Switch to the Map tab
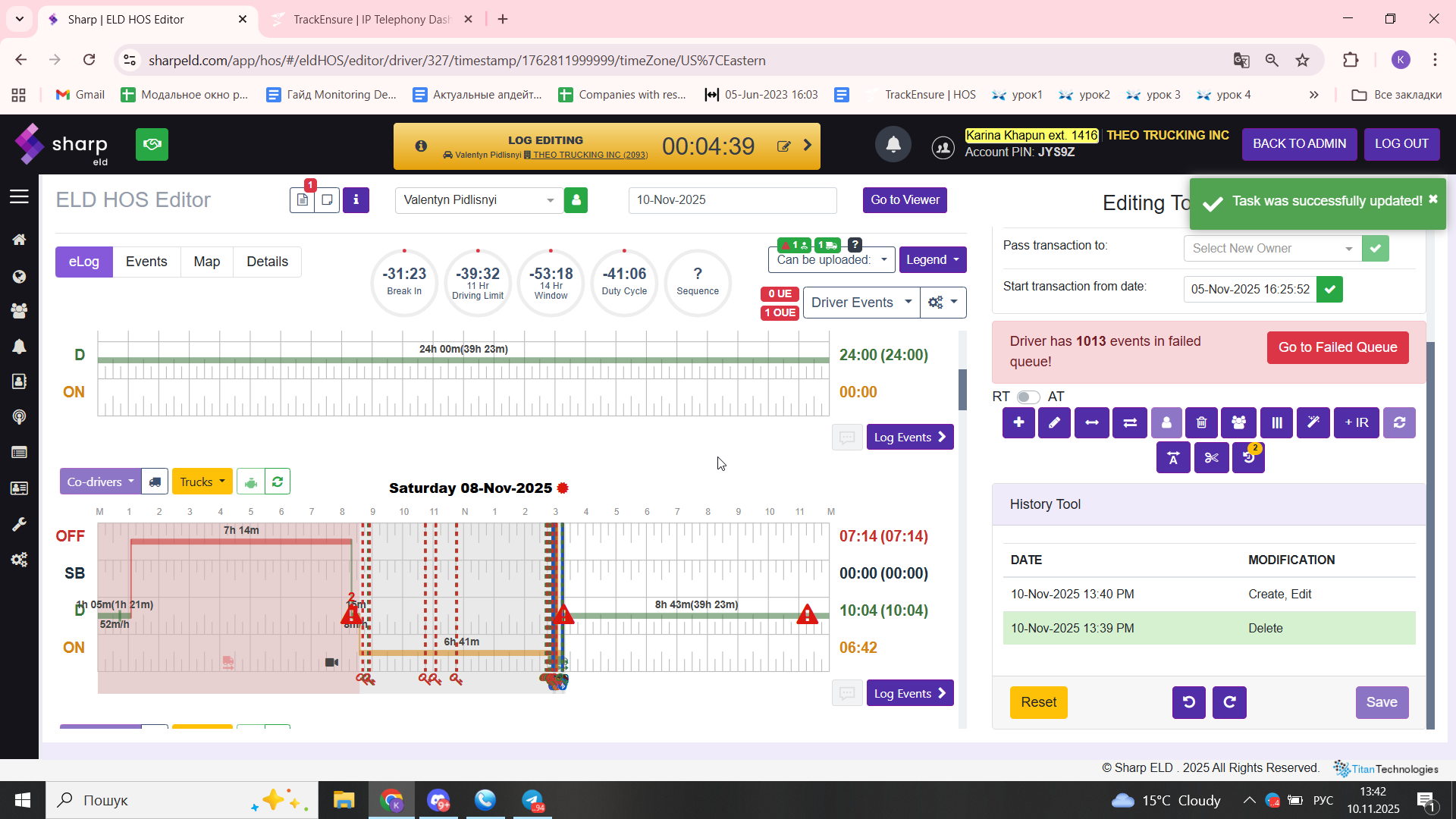The image size is (1456, 819). point(206,262)
